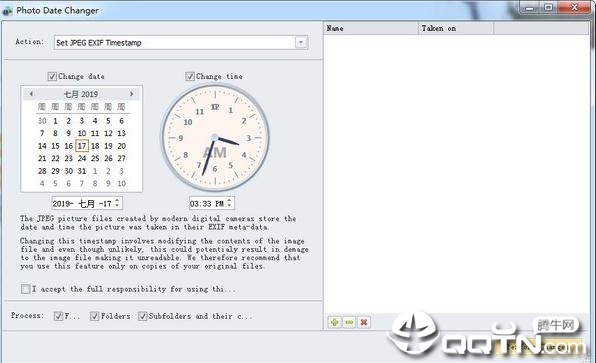596x363 pixels.
Task: Click the date input field 2019-七月-17
Action: point(87,203)
